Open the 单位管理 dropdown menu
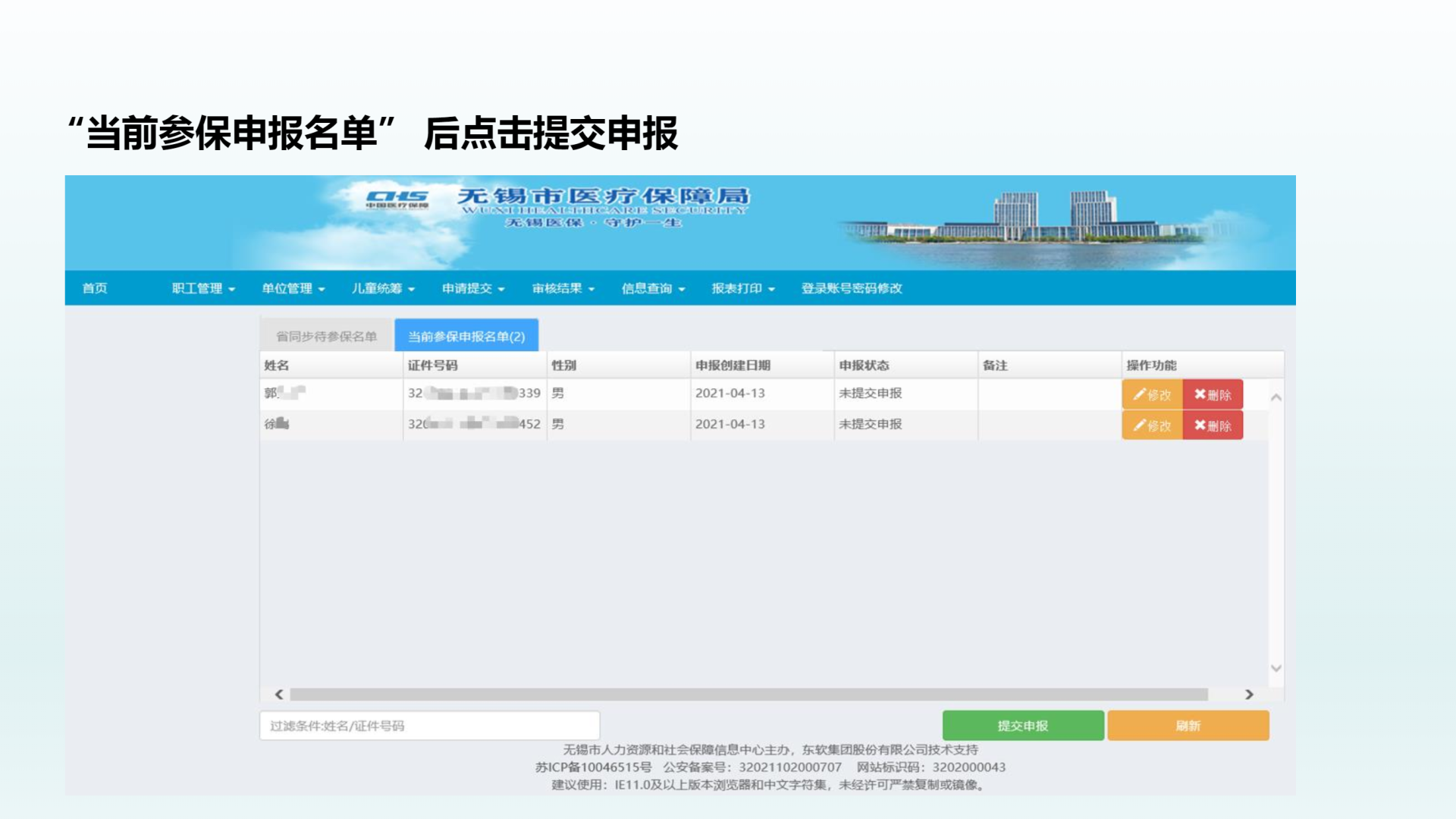Image resolution: width=1456 pixels, height=819 pixels. pyautogui.click(x=293, y=288)
